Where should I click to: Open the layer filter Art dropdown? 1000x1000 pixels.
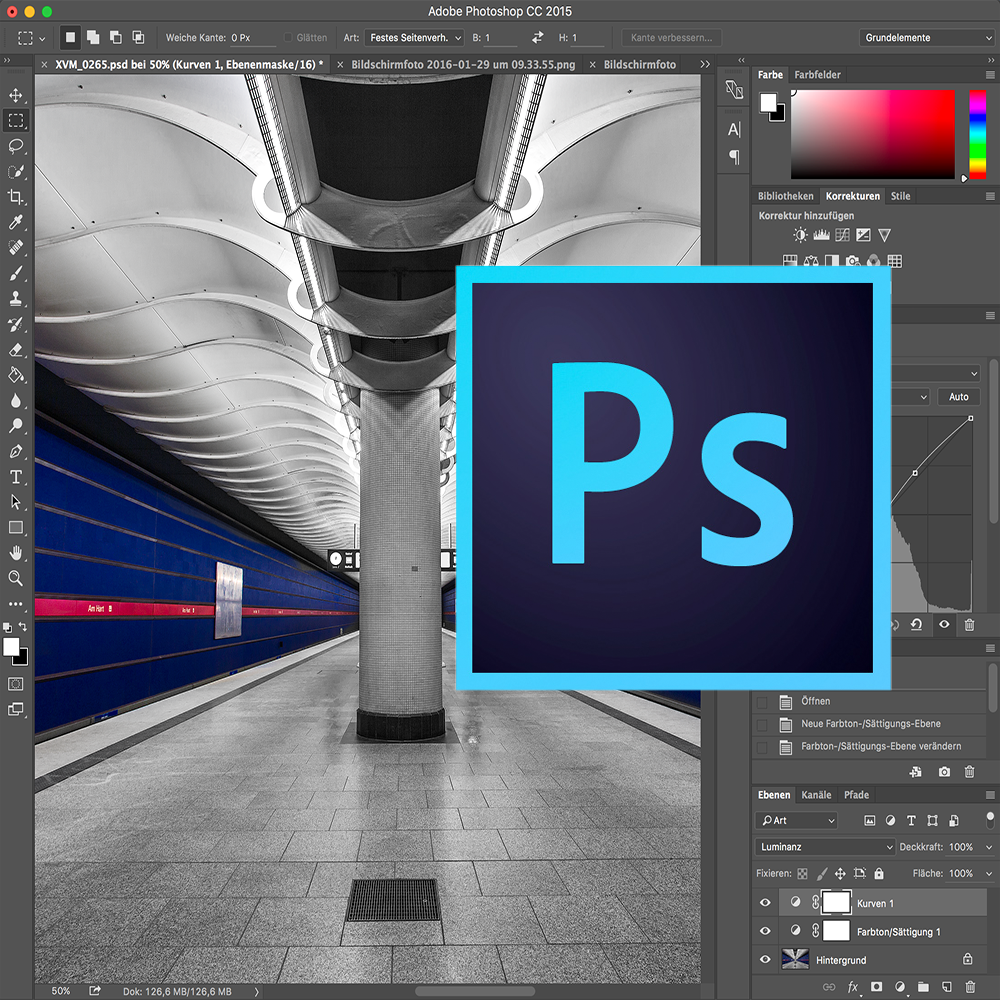[x=797, y=821]
